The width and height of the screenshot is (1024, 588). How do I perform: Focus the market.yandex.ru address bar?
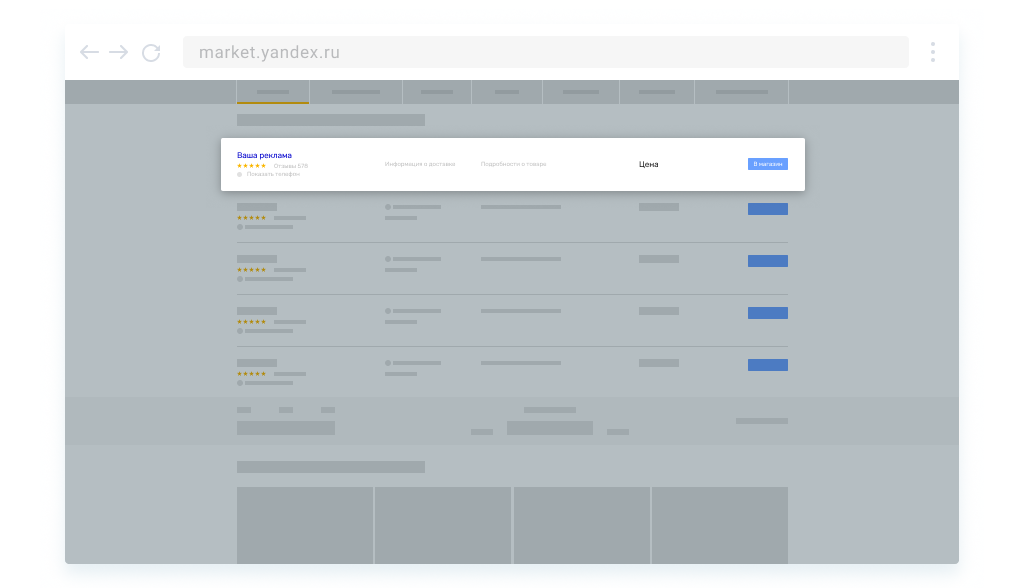(x=545, y=52)
